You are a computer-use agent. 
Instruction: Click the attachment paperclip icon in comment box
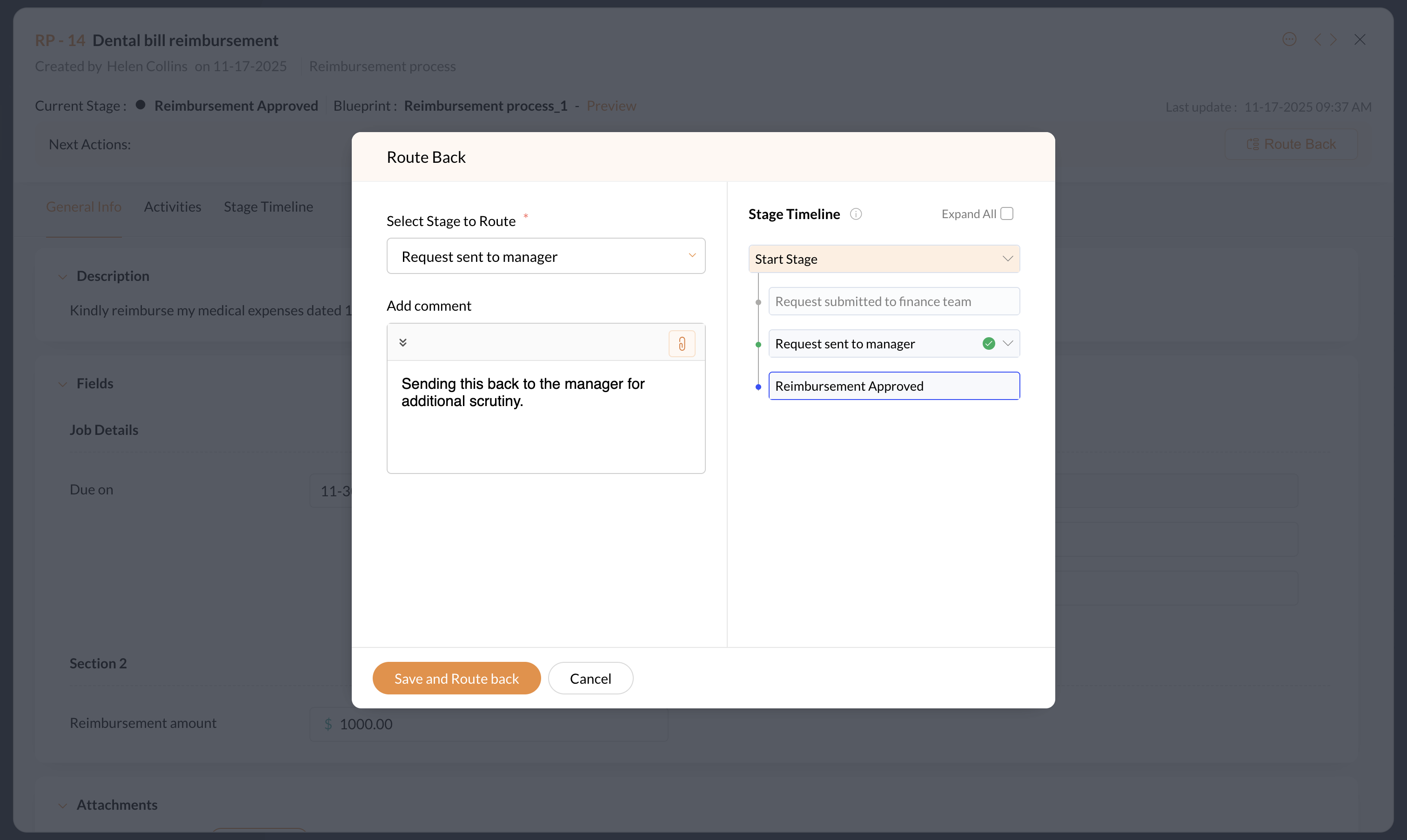pyautogui.click(x=682, y=344)
